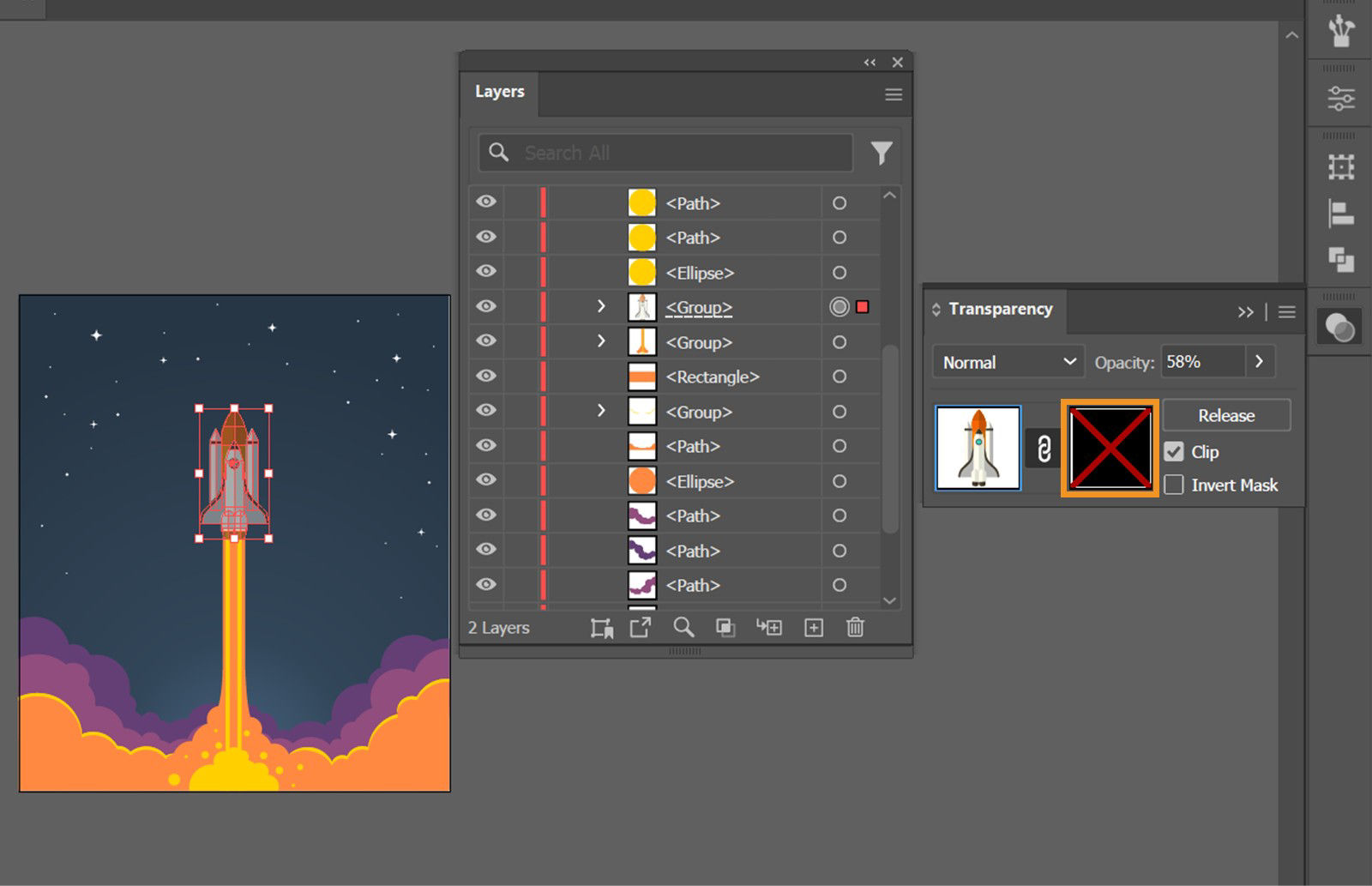Hide the <Rectangle> layer visibility

(486, 376)
